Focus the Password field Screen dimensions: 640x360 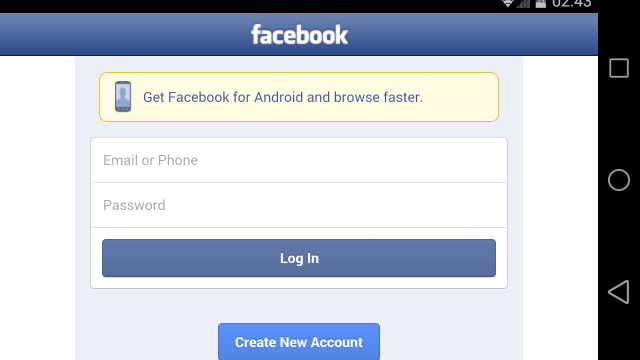[299, 205]
